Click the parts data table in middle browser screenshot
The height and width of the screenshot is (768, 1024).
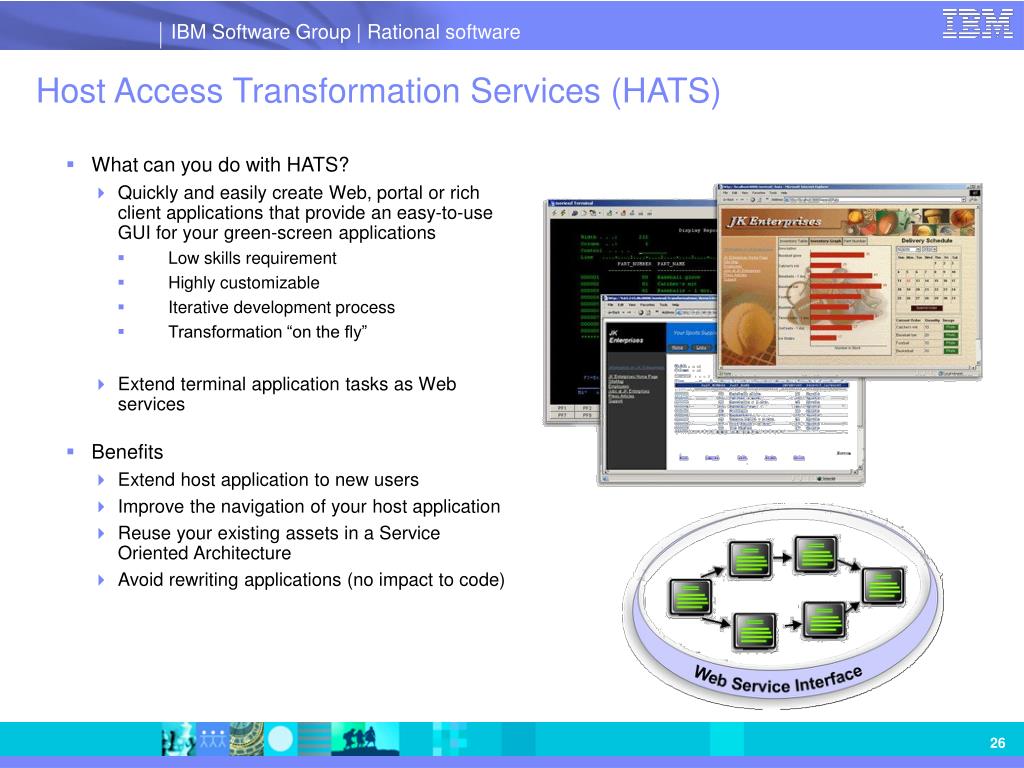pos(761,408)
